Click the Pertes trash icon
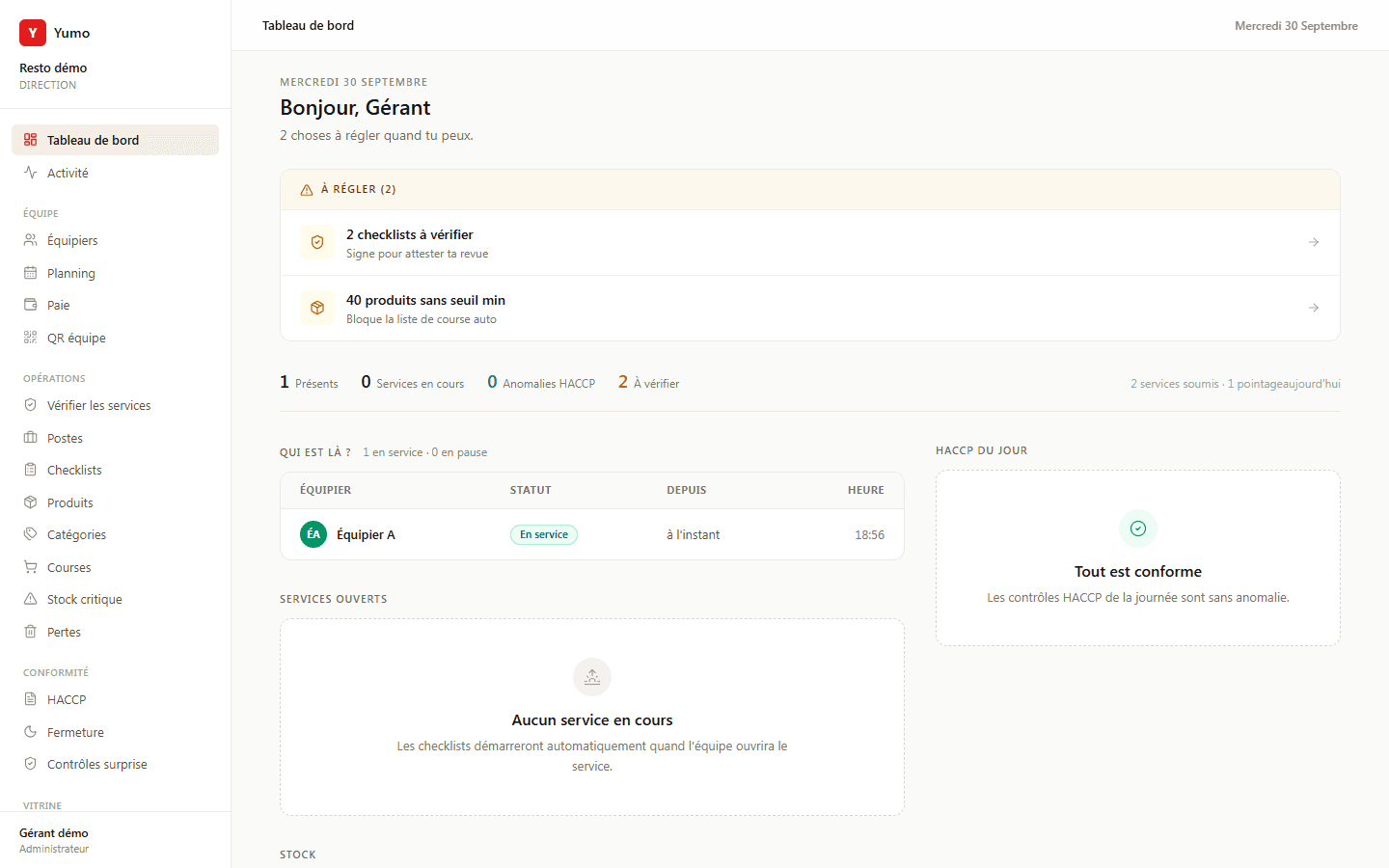The width and height of the screenshot is (1389, 868). click(x=31, y=632)
